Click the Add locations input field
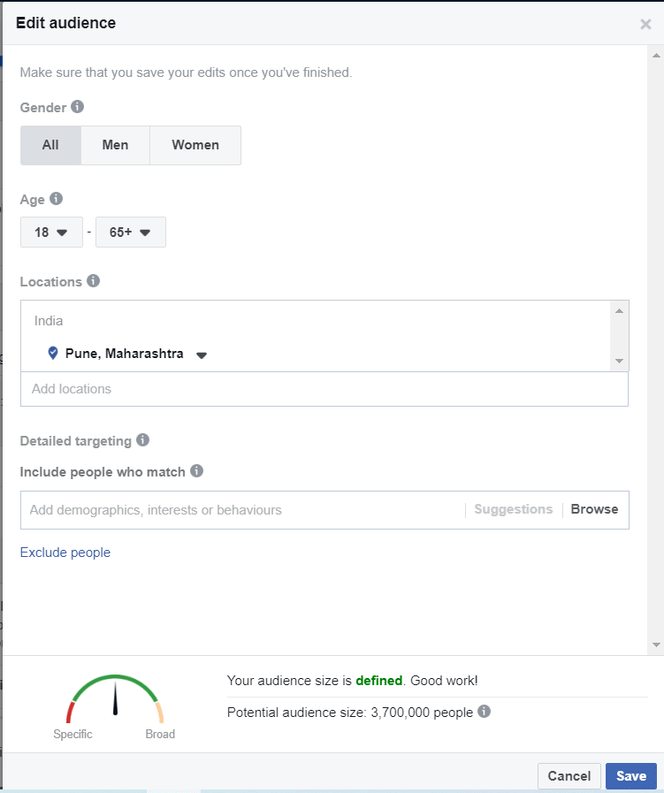The image size is (664, 793). click(x=323, y=389)
